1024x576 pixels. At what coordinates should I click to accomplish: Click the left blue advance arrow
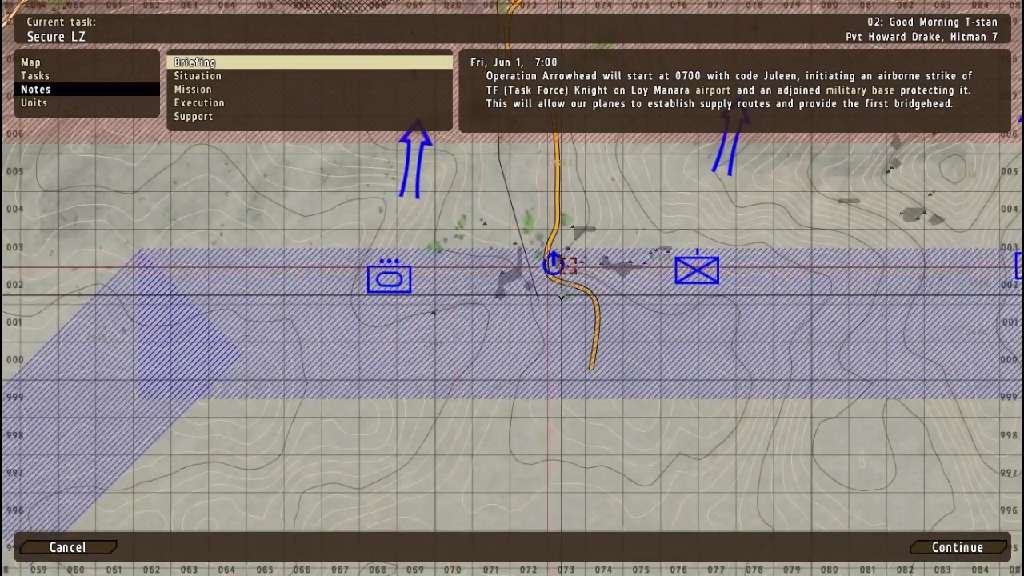415,161
